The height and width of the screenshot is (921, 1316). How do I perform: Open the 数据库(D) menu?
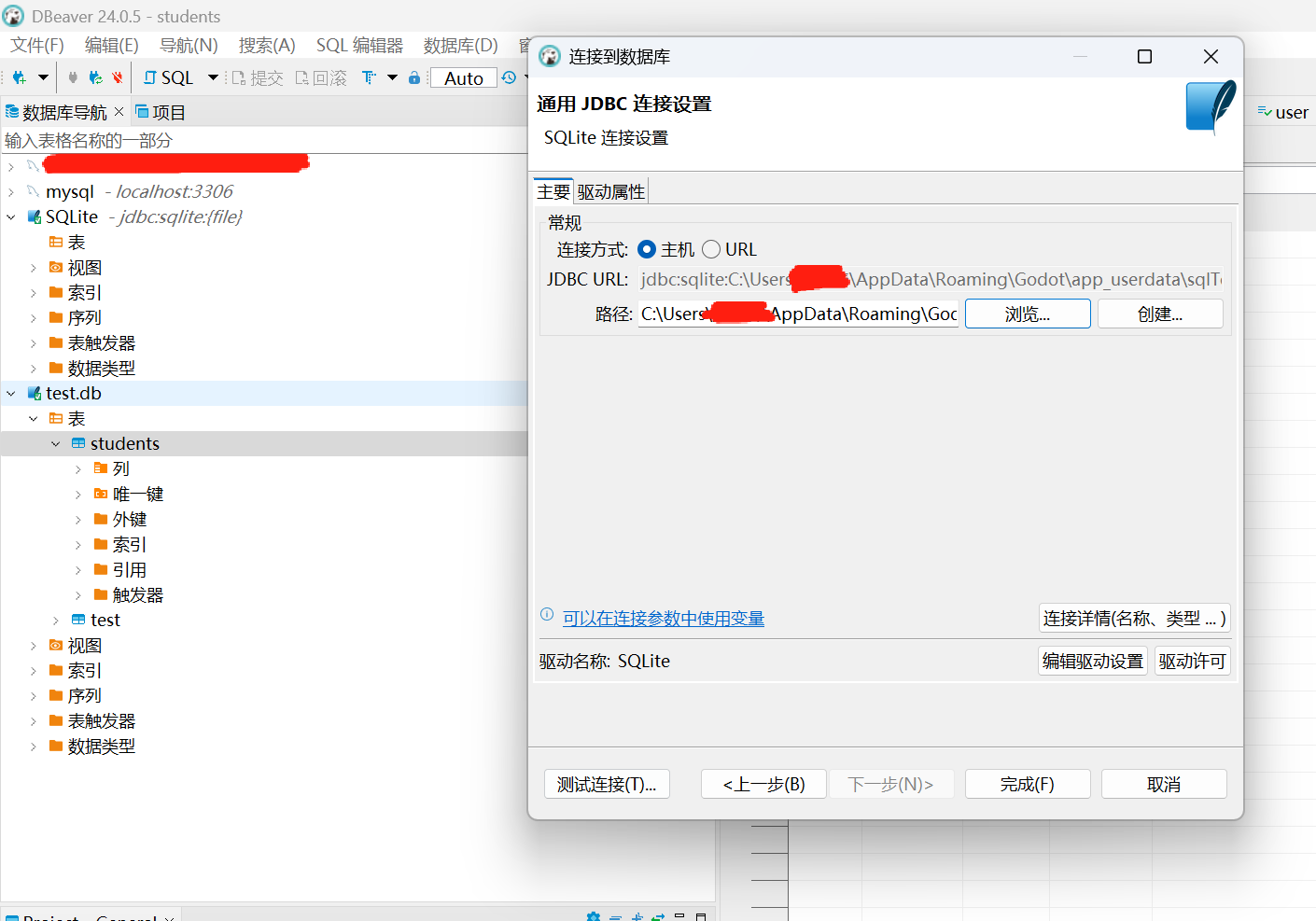461,45
